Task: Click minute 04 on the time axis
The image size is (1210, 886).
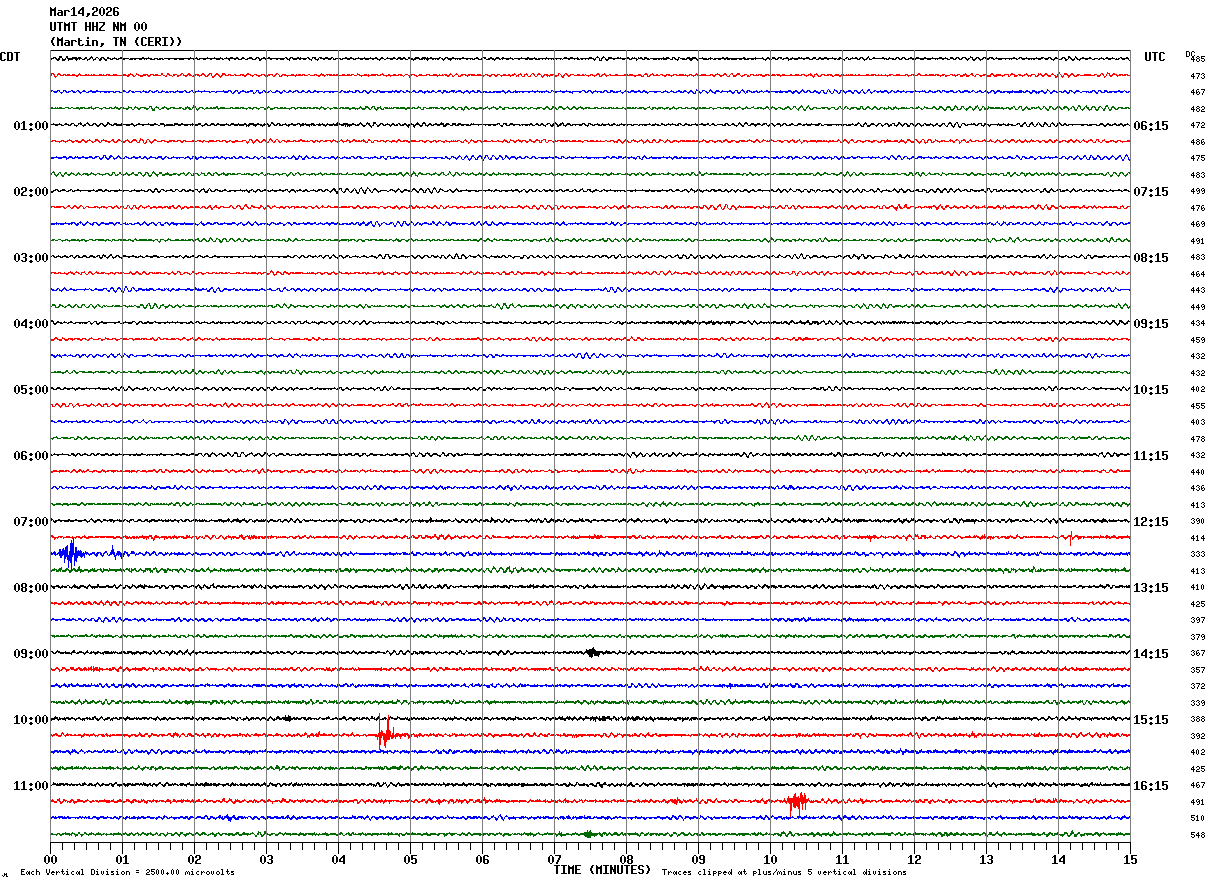Action: pos(338,859)
